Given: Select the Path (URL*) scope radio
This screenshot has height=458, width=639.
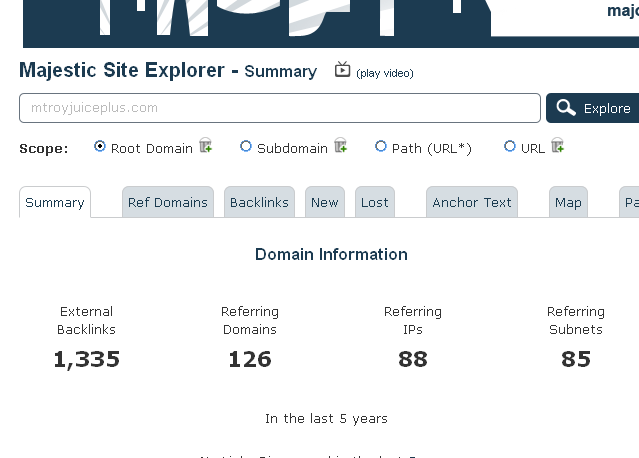Looking at the screenshot, I should (x=381, y=146).
